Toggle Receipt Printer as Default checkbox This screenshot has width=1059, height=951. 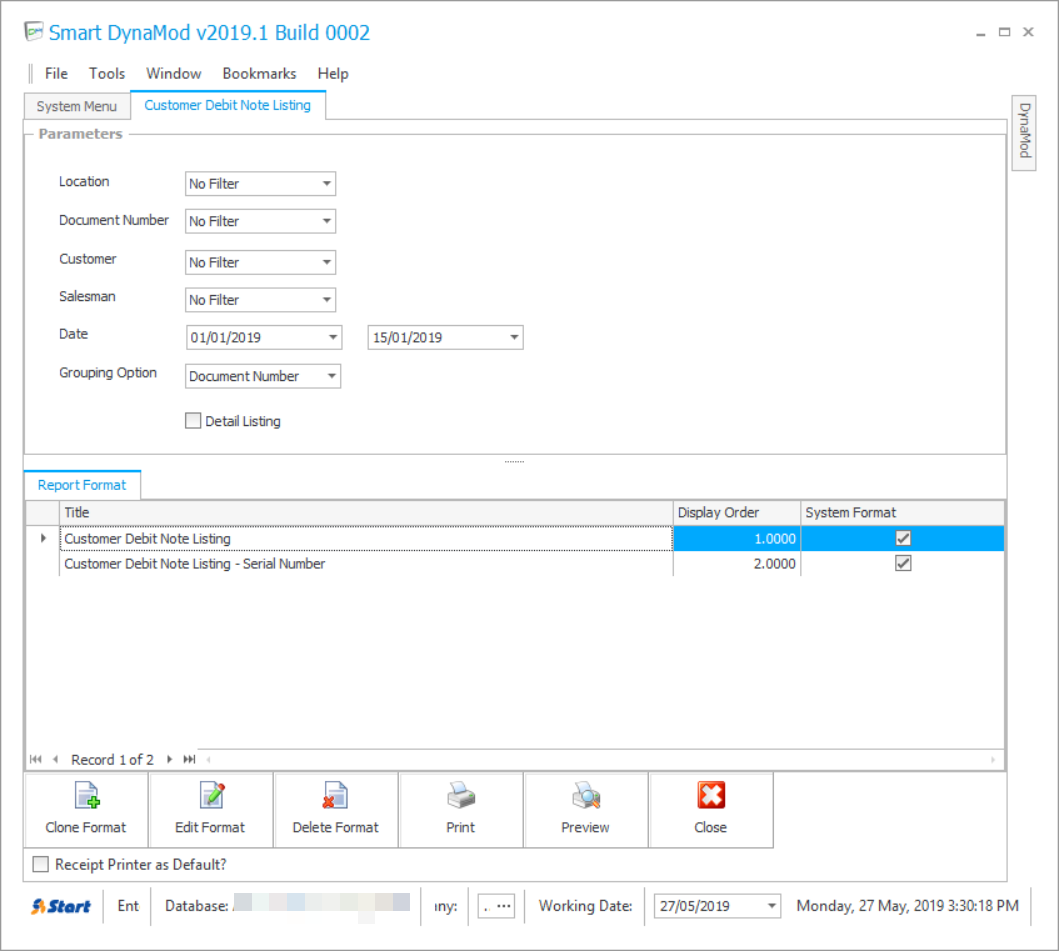coord(41,864)
